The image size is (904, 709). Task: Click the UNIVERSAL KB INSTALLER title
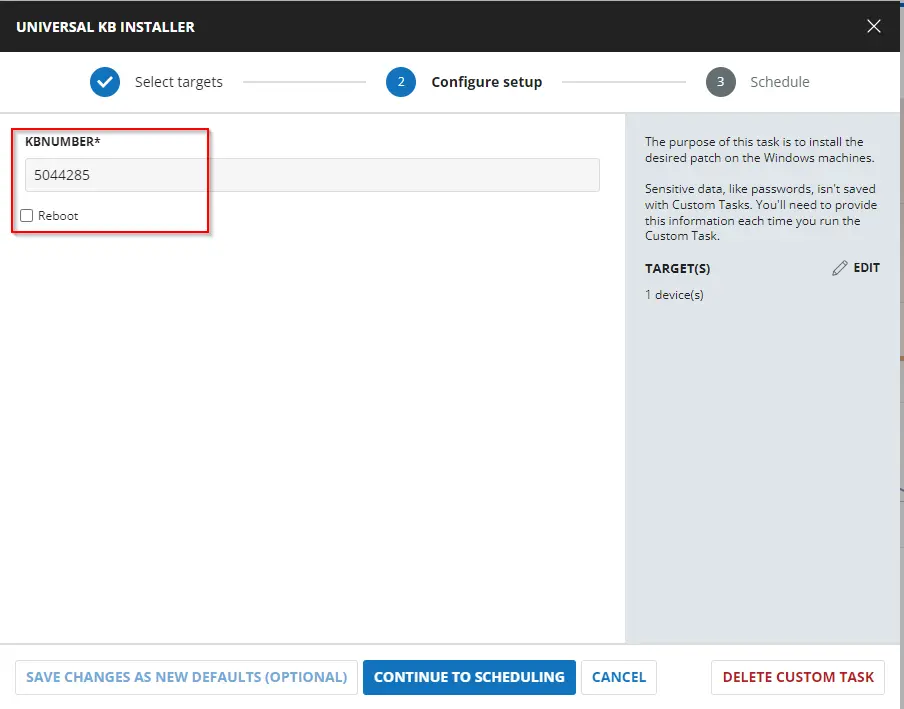[106, 27]
